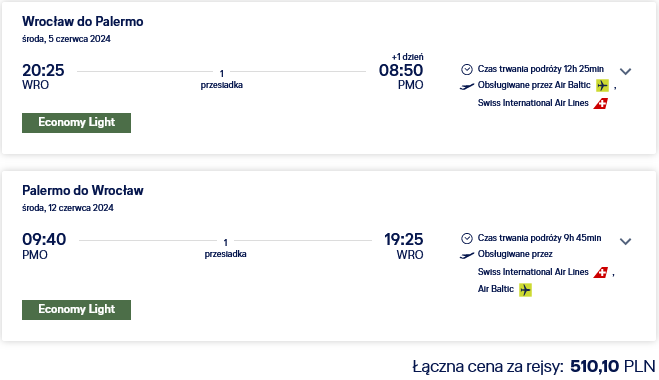
Task: Expand the Wrocław to Palermo flight details chevron
Action: pos(625,71)
